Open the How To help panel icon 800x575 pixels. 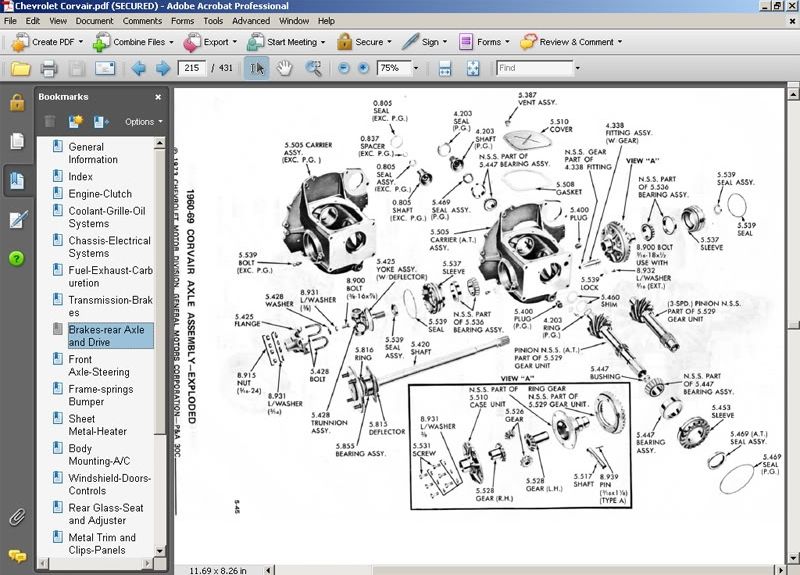(x=16, y=259)
